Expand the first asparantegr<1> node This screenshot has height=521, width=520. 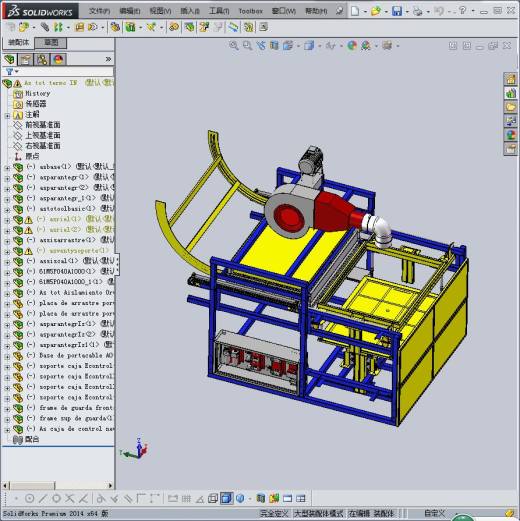click(7, 178)
